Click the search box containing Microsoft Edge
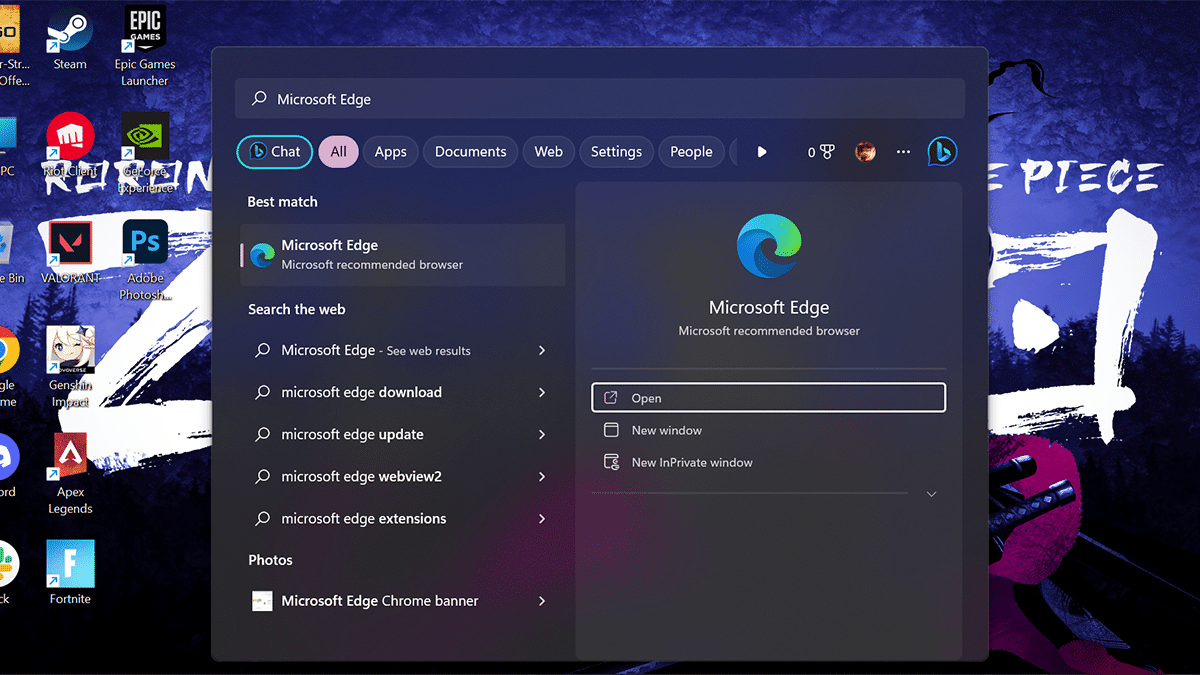 point(600,99)
